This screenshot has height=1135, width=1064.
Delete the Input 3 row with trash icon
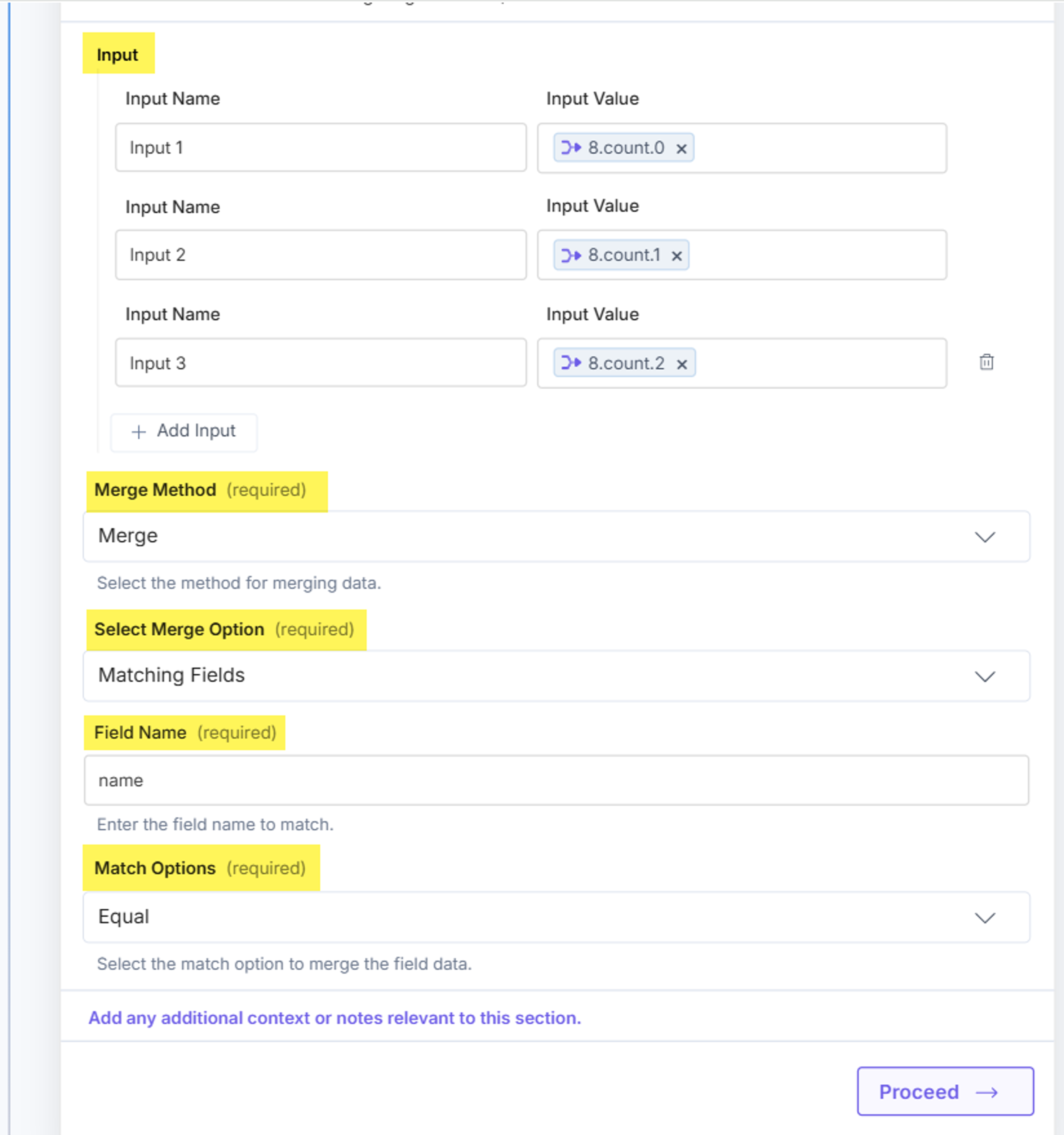pos(986,362)
